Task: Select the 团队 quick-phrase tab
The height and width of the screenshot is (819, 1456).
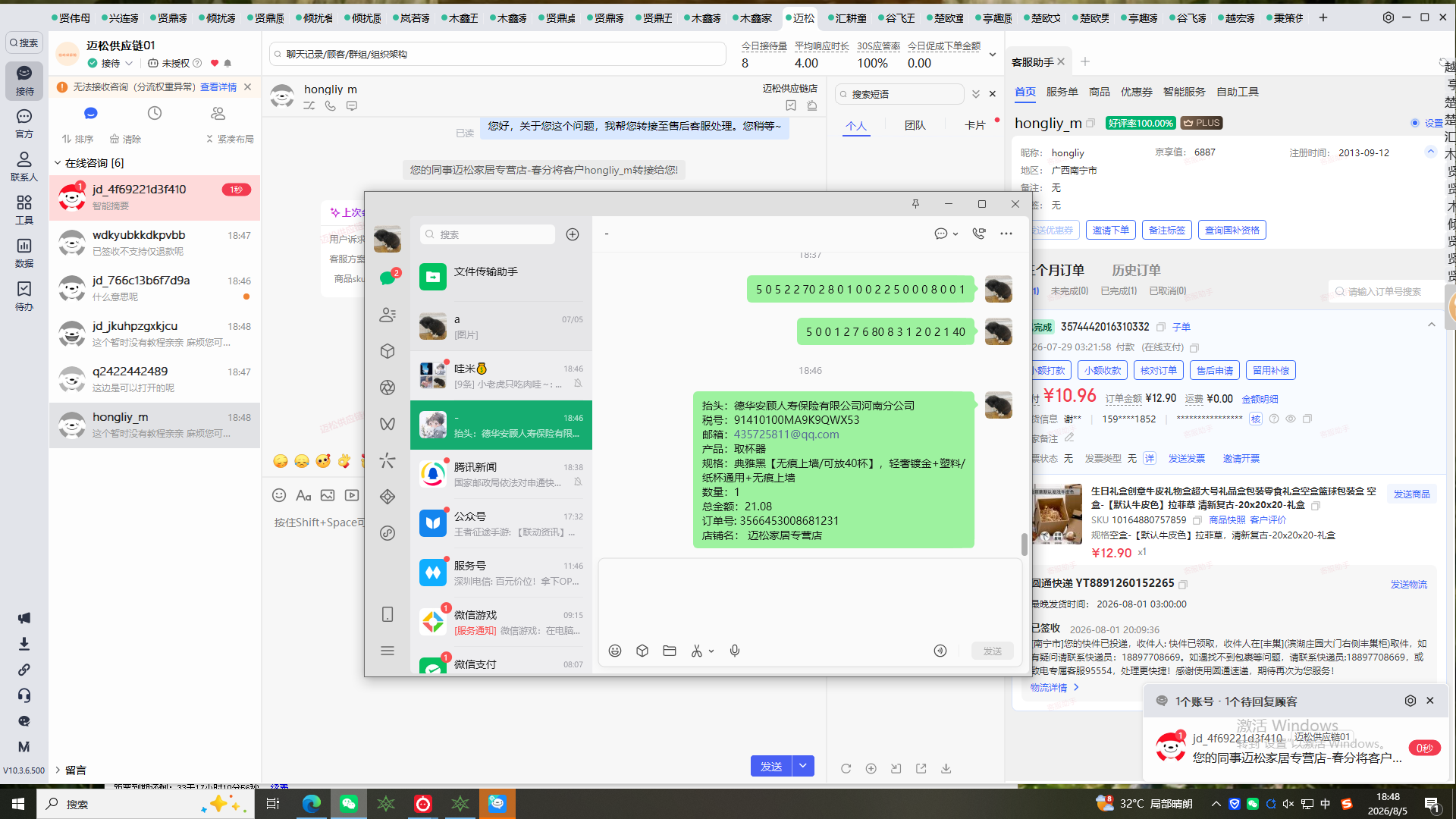Action: (x=915, y=125)
